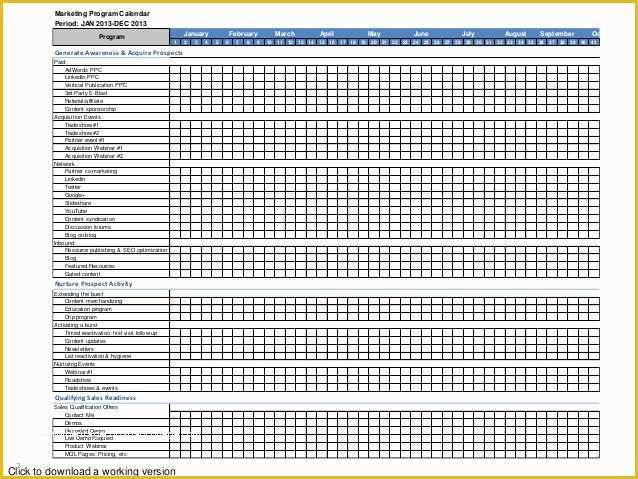638x479 pixels.
Task: Select the Tradeshow #1 row label
Action: [x=82, y=125]
